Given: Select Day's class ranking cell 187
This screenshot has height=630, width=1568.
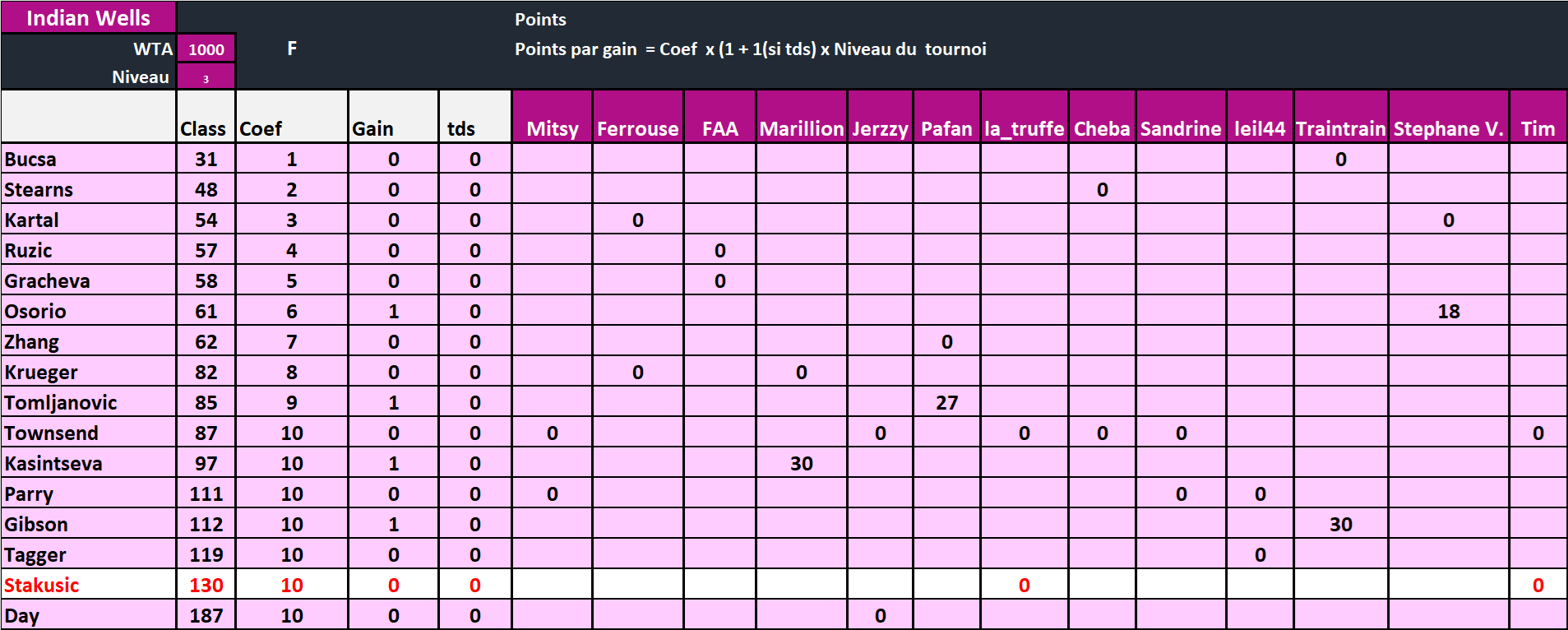Looking at the screenshot, I should [206, 615].
